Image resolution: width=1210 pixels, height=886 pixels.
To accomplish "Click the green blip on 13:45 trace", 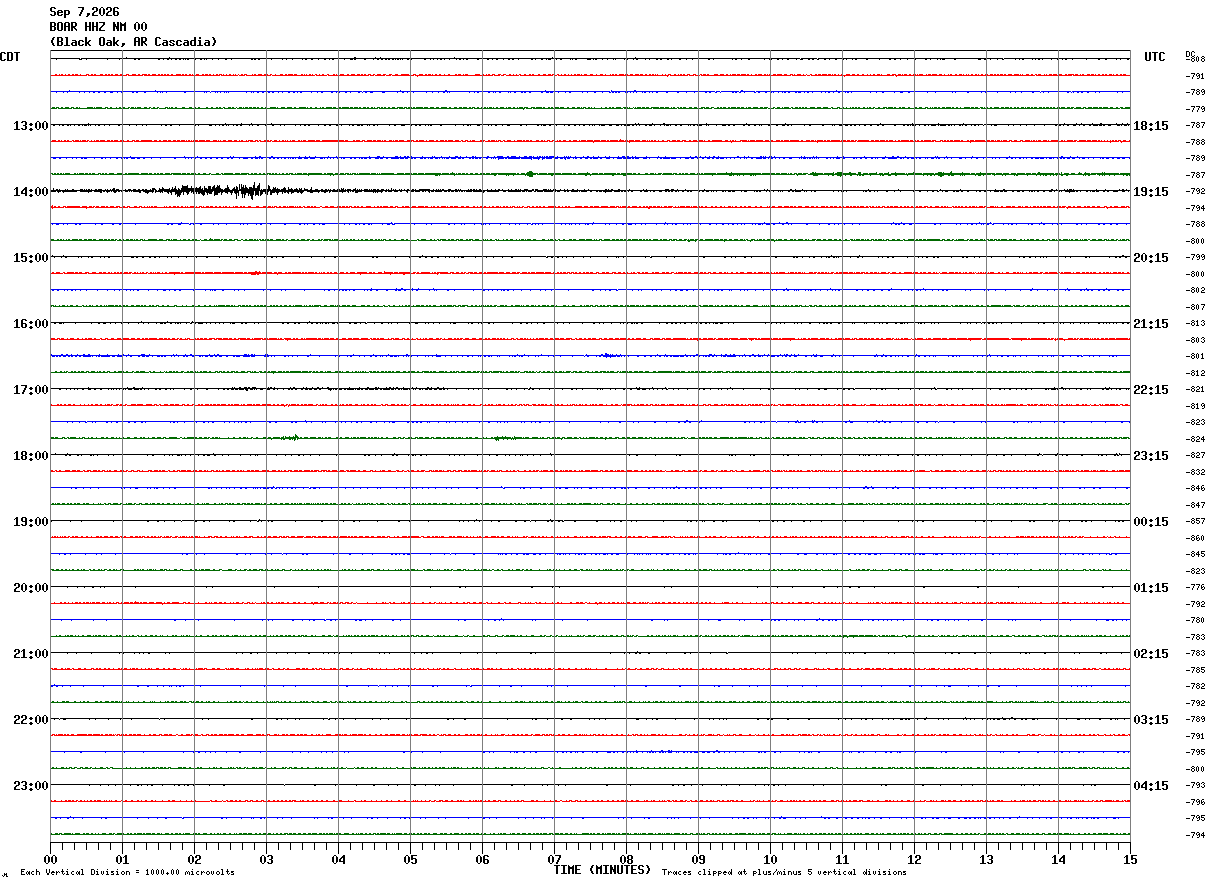I will click(x=529, y=174).
